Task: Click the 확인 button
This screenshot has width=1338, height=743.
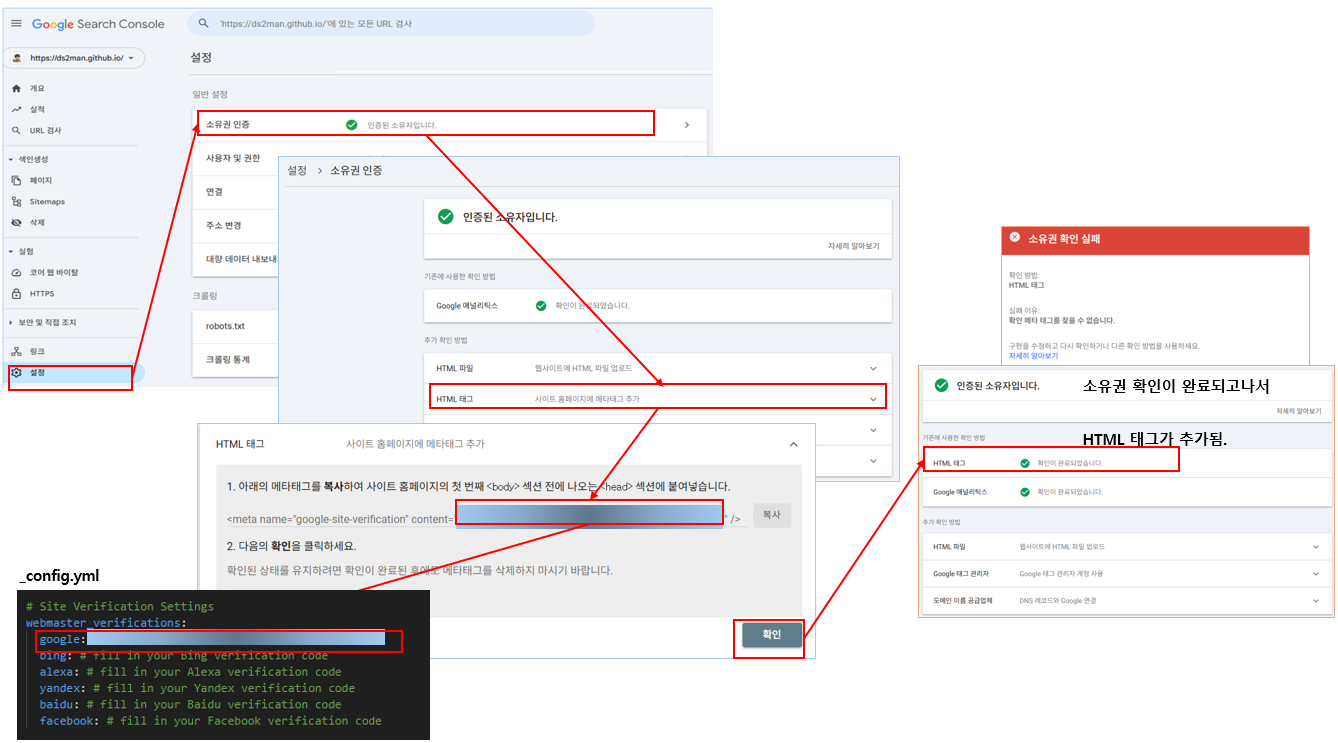Action: 771,635
